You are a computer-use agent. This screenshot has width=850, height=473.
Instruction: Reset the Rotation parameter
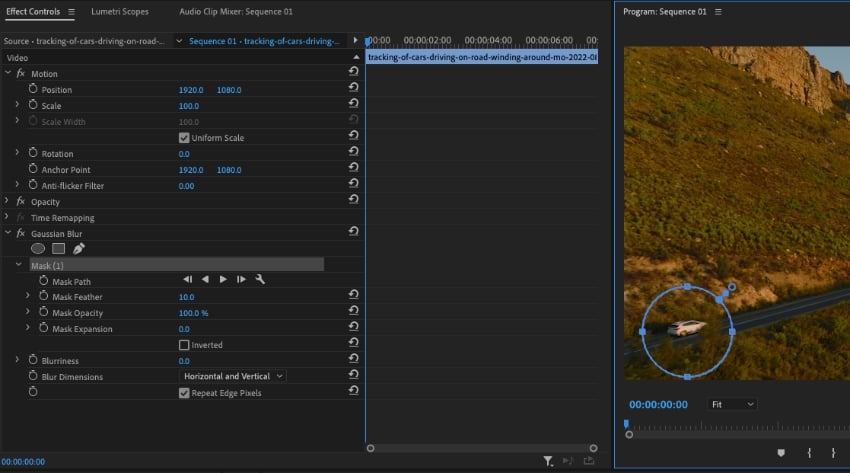(x=353, y=151)
